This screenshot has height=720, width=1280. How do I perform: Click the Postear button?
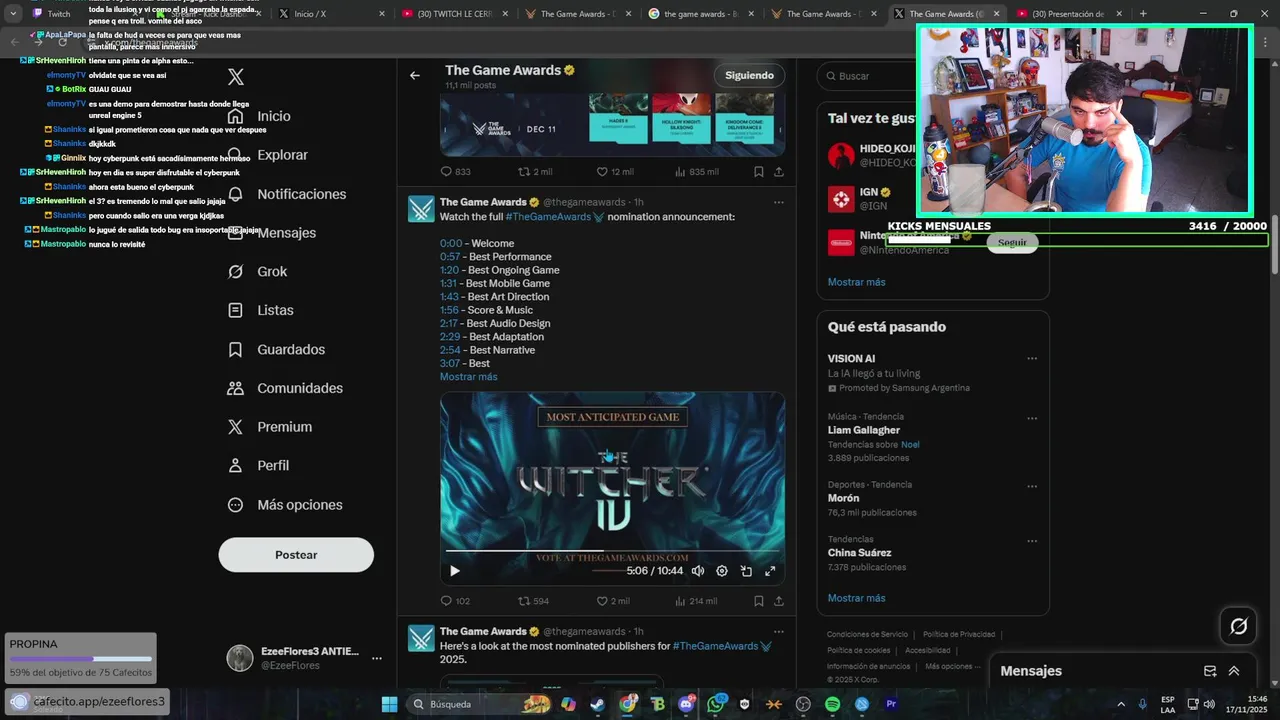(296, 555)
